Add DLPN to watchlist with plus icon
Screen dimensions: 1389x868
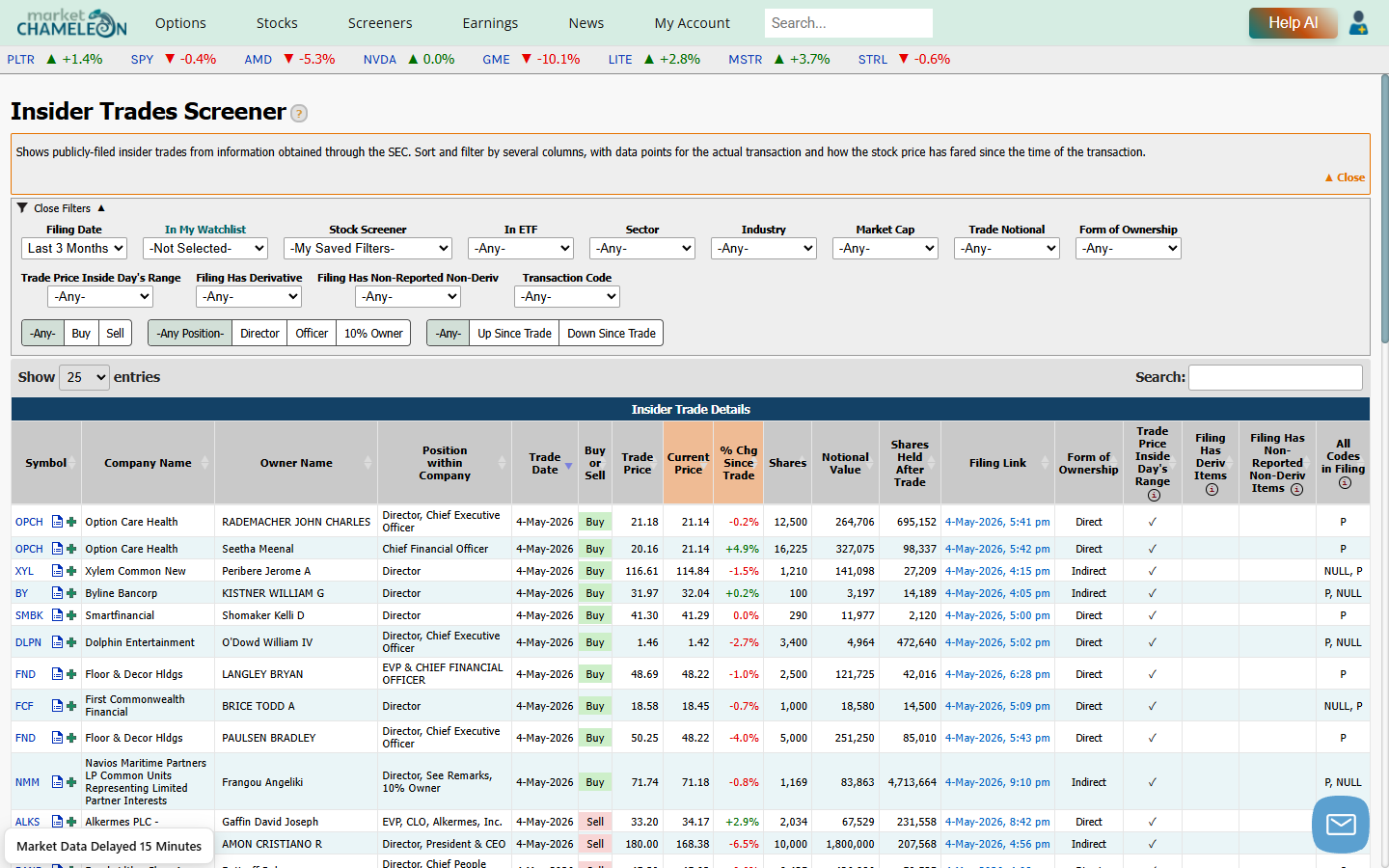(71, 642)
